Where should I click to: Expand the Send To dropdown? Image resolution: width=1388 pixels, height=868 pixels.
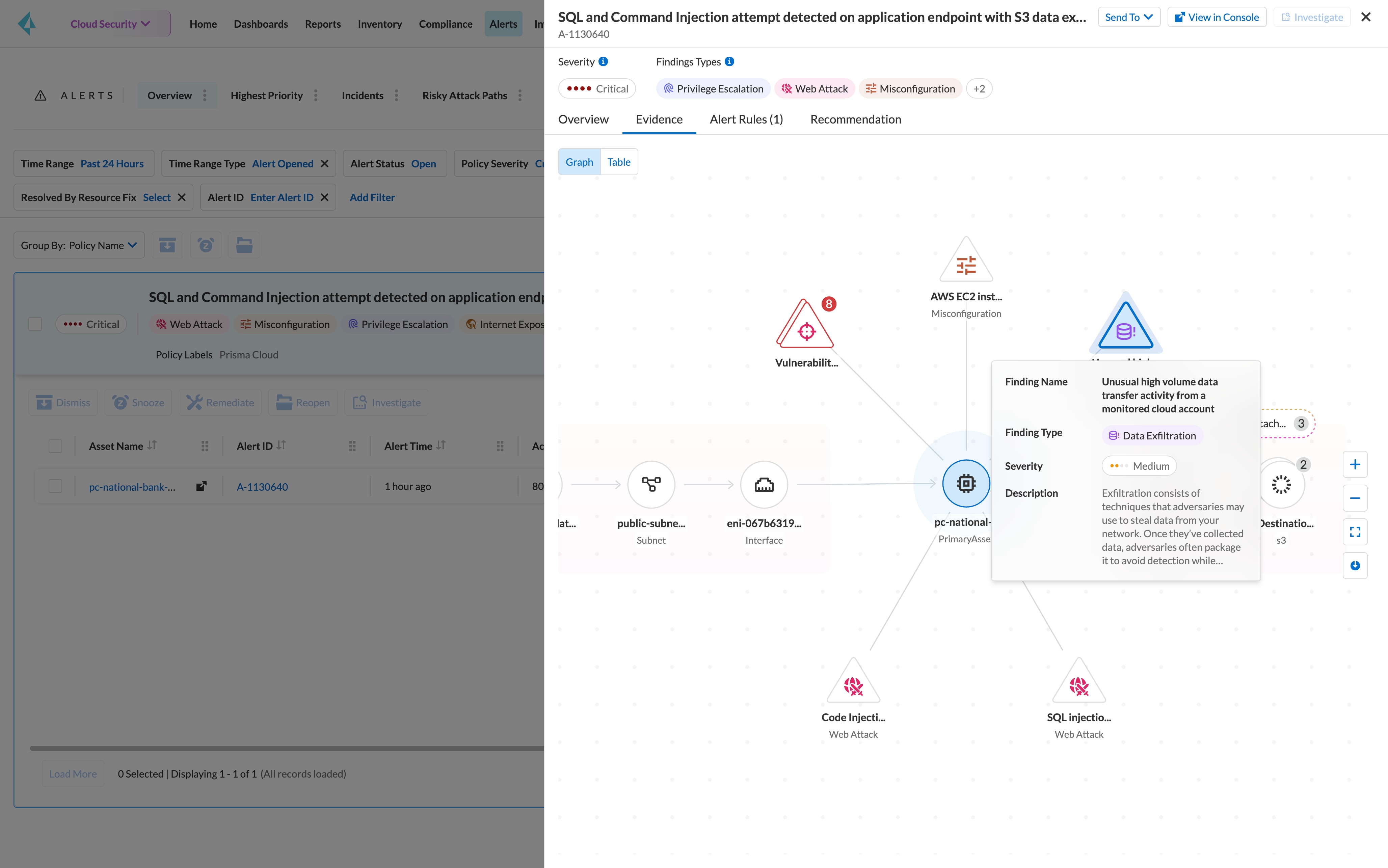[x=1128, y=17]
